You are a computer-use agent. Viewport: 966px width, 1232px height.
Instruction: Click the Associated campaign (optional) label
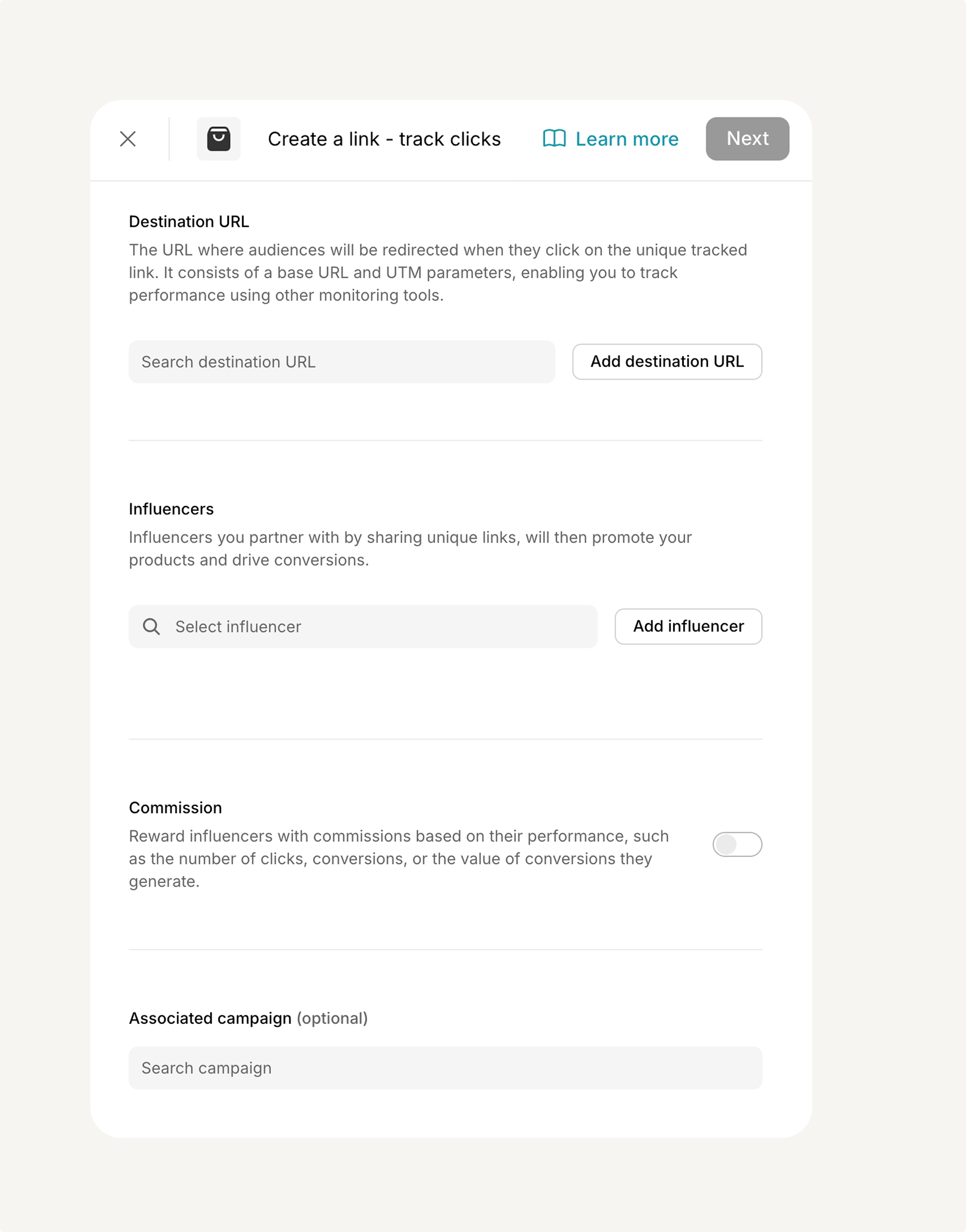click(248, 1018)
